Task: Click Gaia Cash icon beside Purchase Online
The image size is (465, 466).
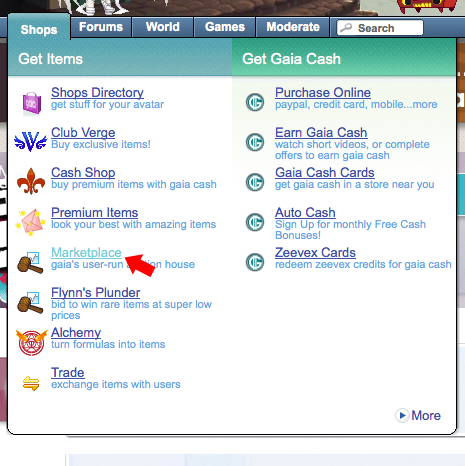Action: pos(255,102)
